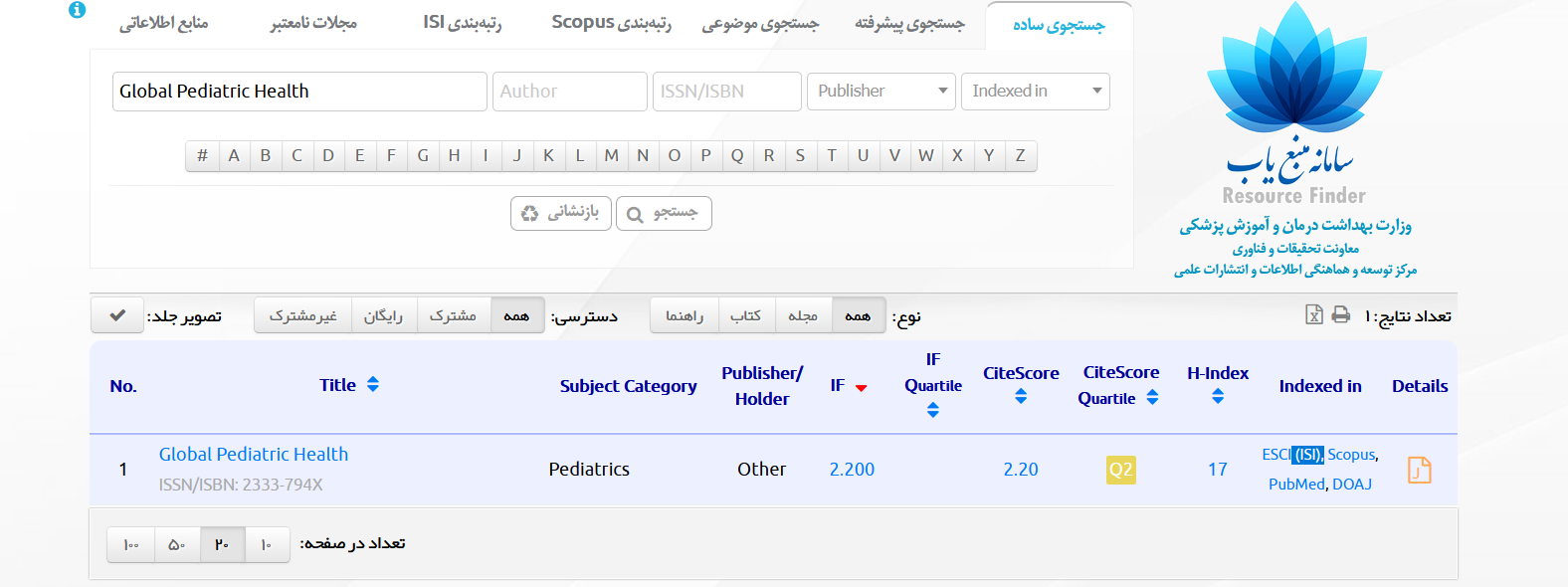Click the Publisher/Holder cell 'Other'
This screenshot has height=587, width=1568.
pyautogui.click(x=761, y=470)
